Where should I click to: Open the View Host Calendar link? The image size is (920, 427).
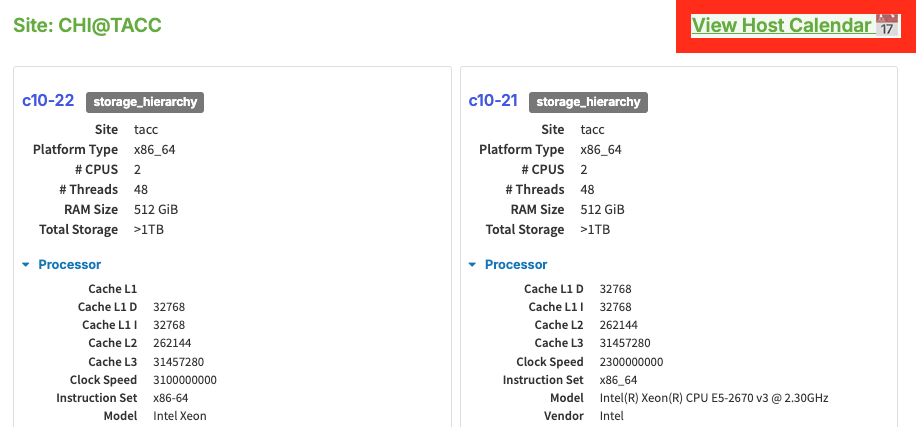click(x=795, y=26)
